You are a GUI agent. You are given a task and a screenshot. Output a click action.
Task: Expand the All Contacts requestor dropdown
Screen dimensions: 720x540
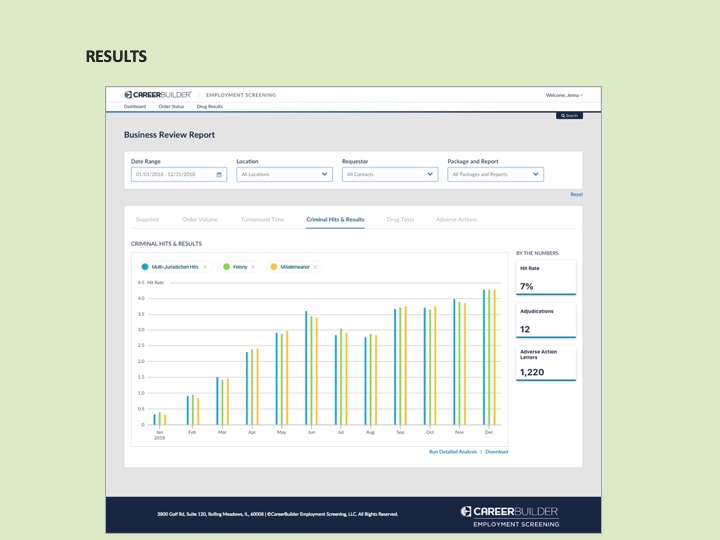click(x=390, y=174)
